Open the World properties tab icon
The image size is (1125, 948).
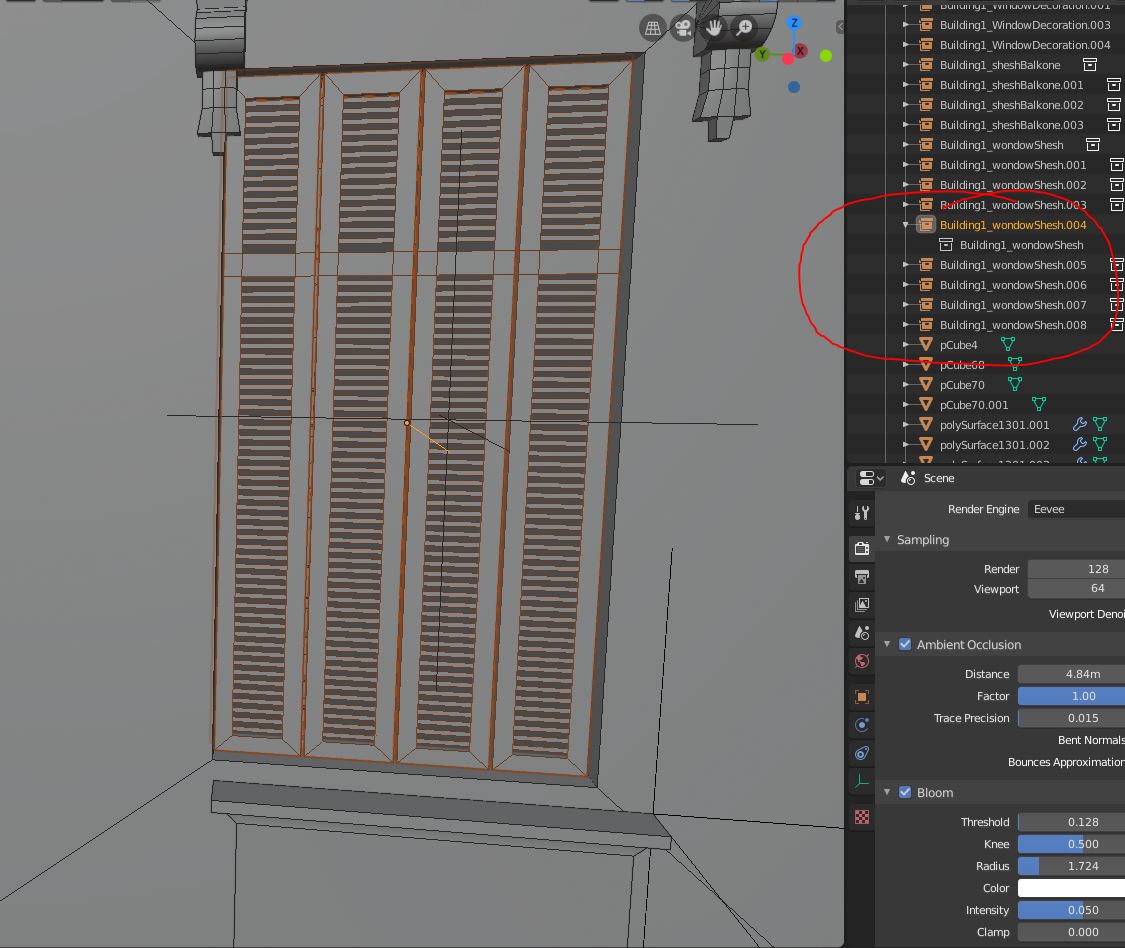(862, 661)
